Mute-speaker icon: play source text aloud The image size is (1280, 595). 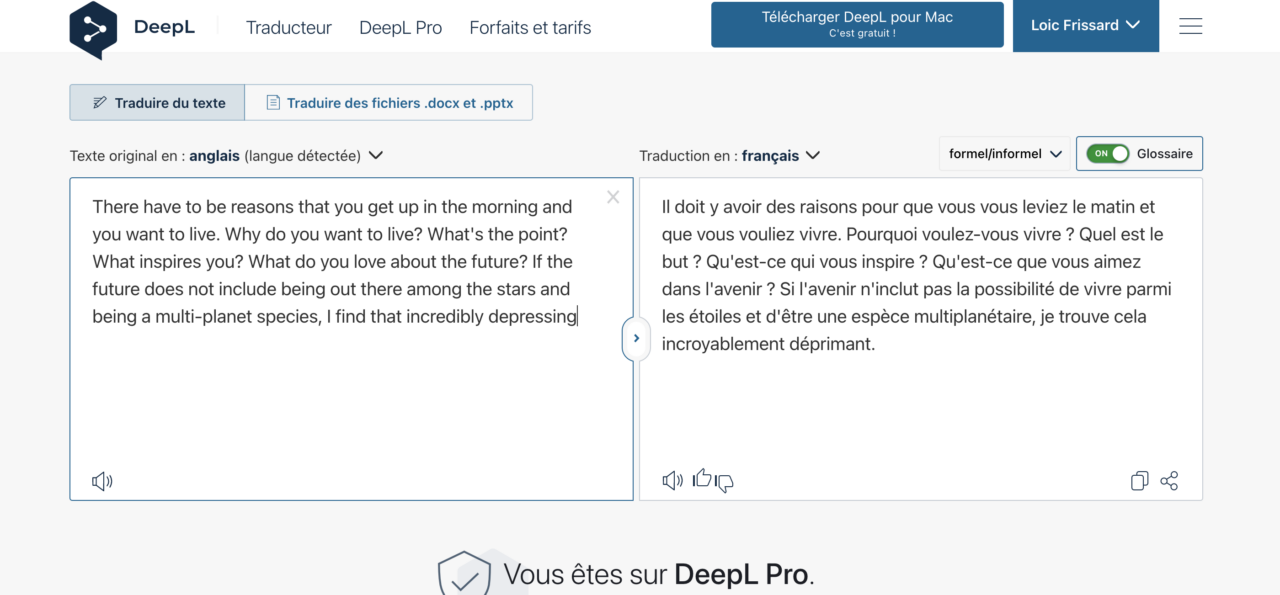pyautogui.click(x=101, y=481)
